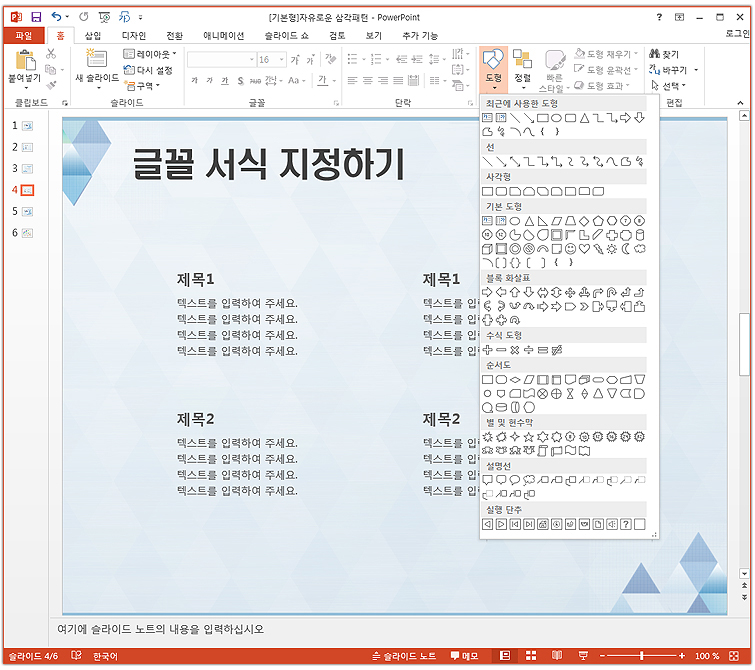Switch to Reading view

click(557, 656)
